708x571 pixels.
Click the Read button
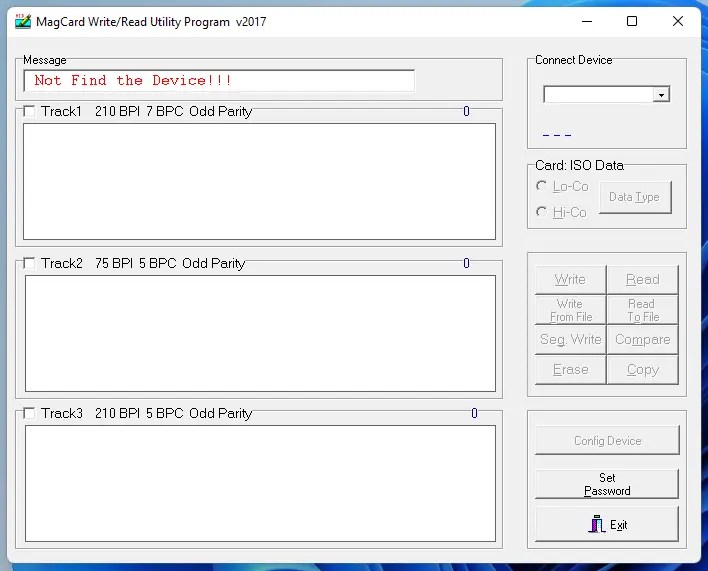point(643,279)
